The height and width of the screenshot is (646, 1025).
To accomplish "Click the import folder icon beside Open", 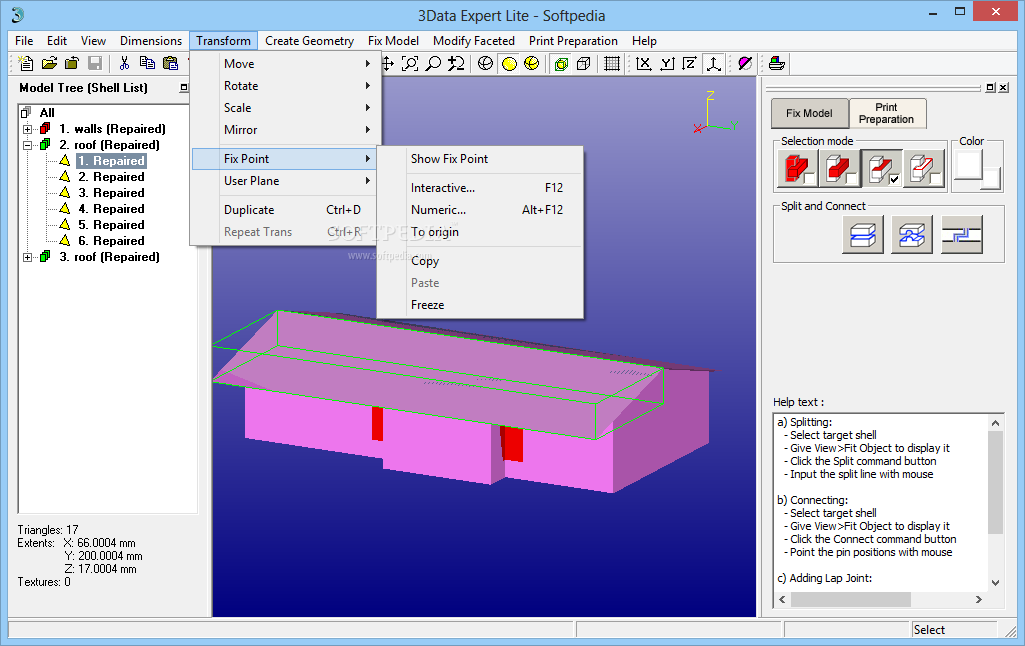I will tap(72, 63).
